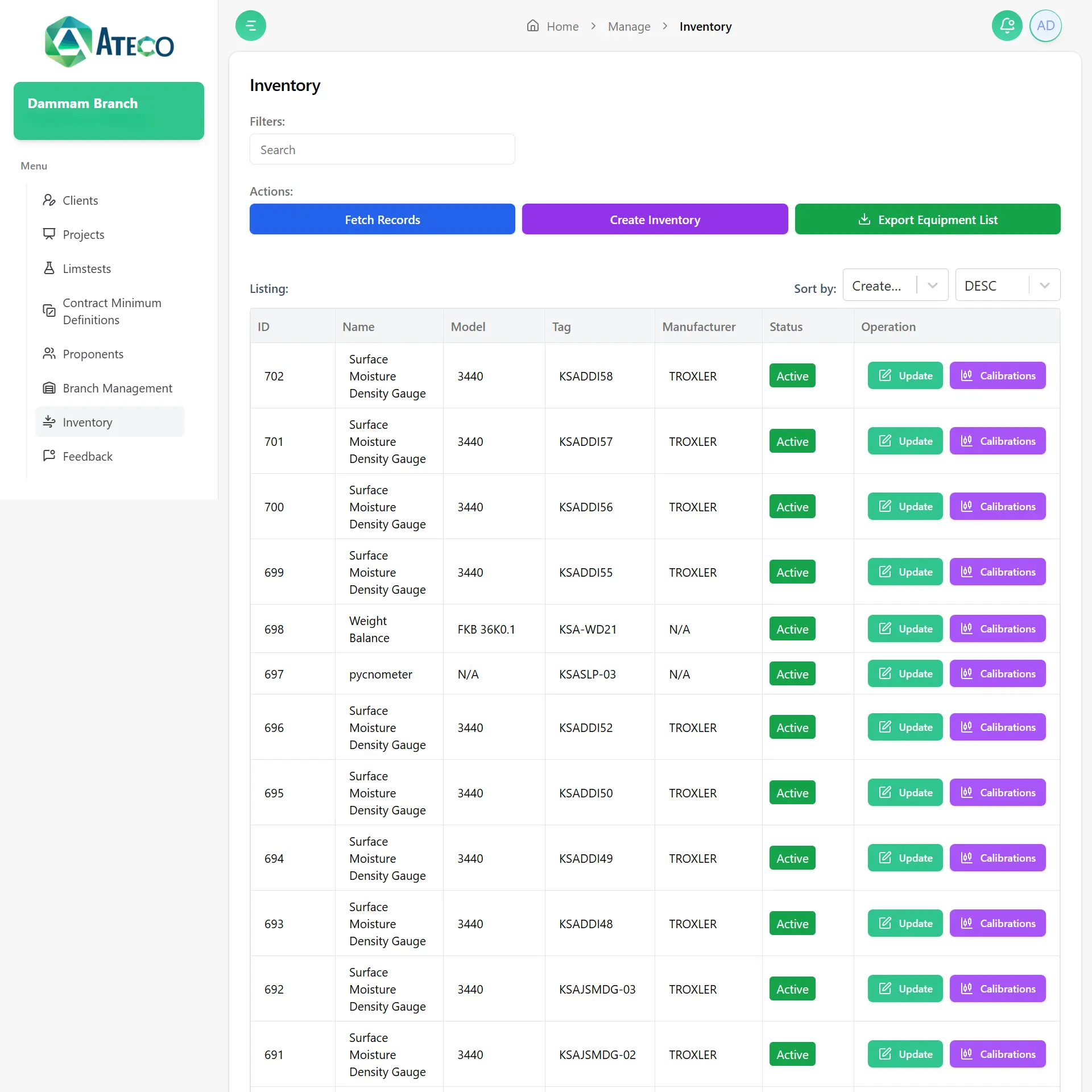The image size is (1092, 1092).
Task: Click Active badge on row 702
Action: (x=792, y=375)
